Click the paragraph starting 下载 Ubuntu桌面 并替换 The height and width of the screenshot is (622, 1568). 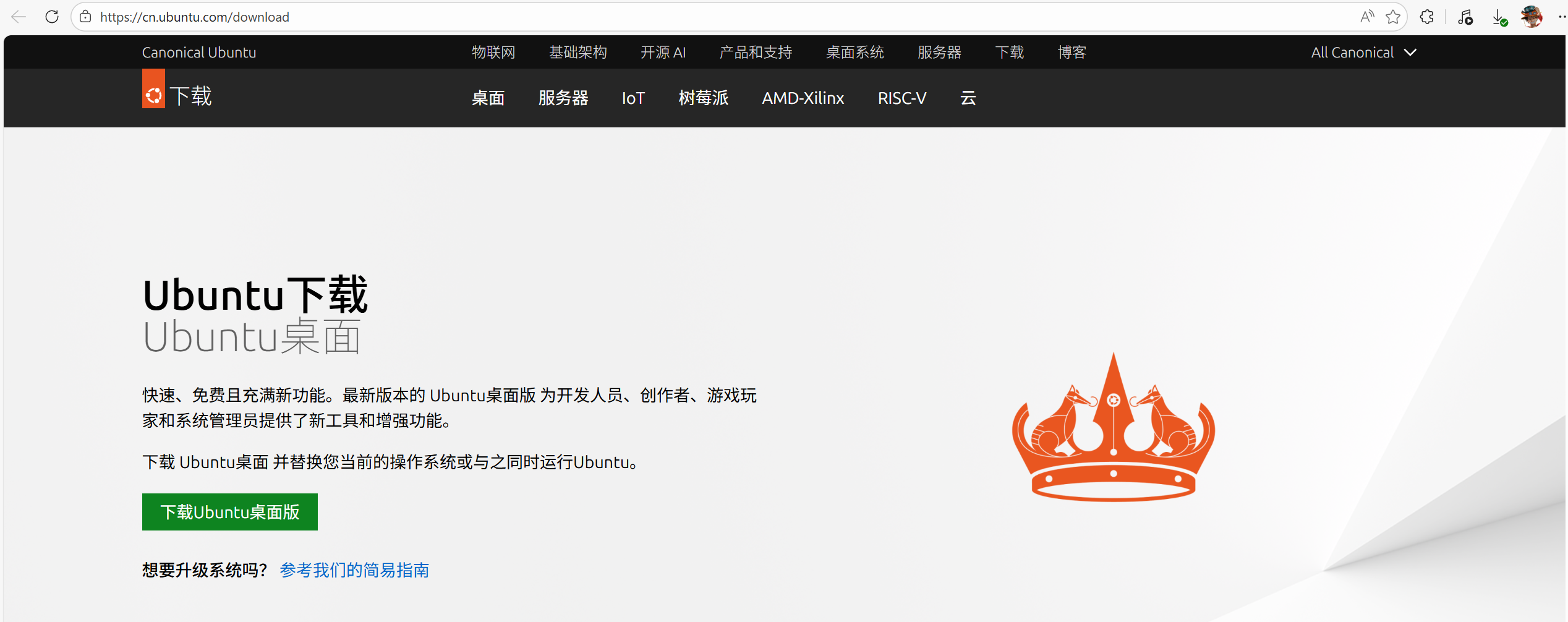click(392, 462)
